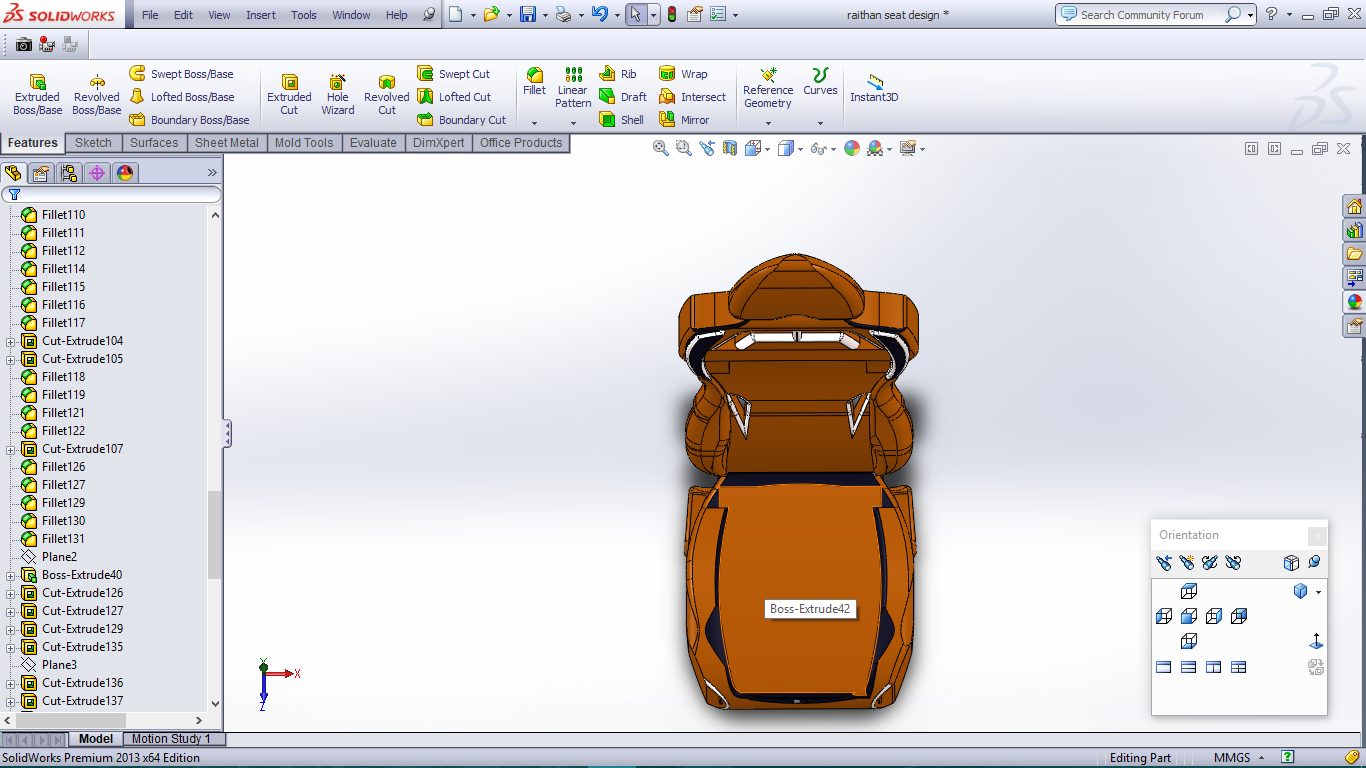Open the Tools menu

pos(304,15)
